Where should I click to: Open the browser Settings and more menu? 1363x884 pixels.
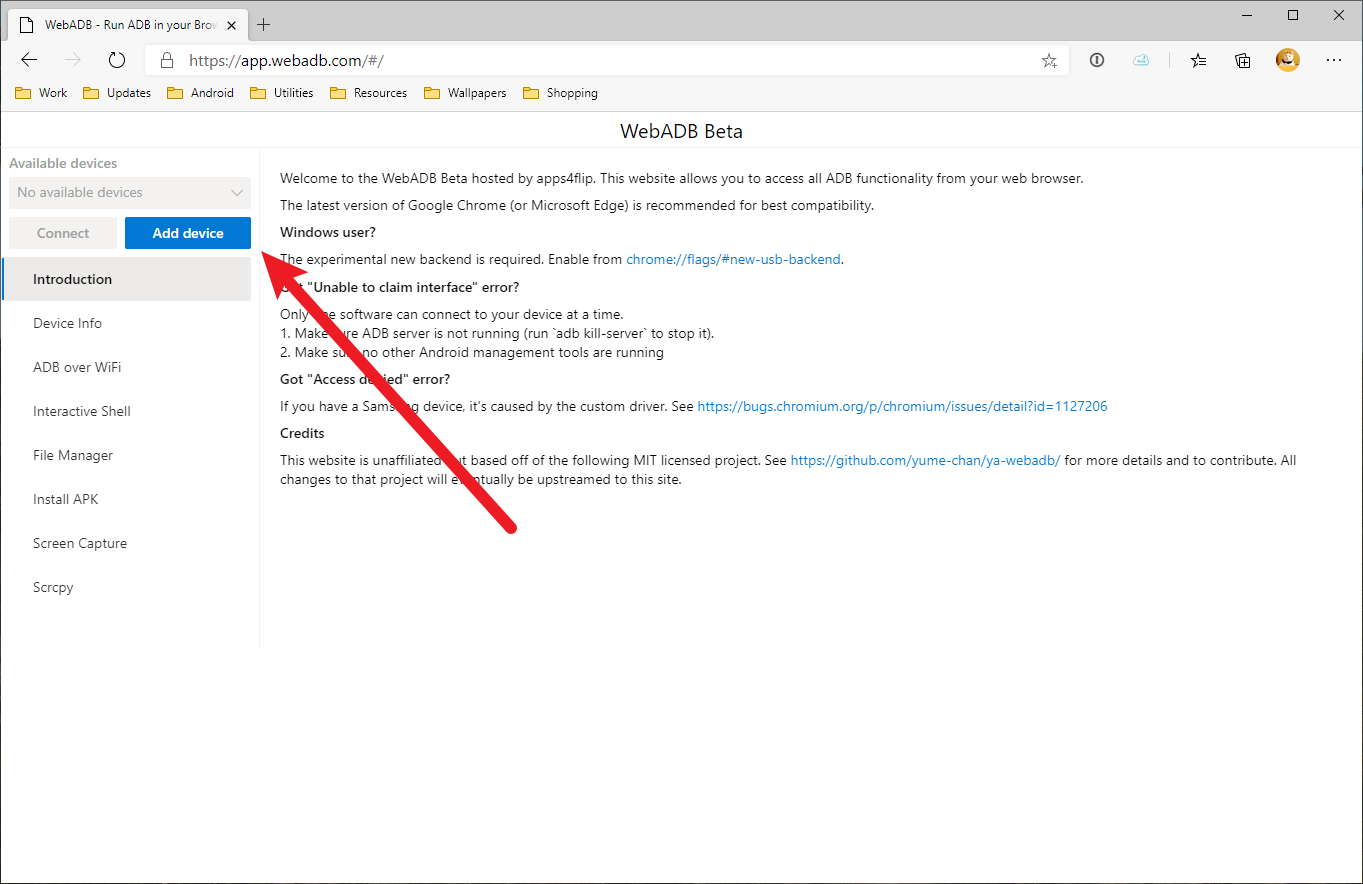pyautogui.click(x=1334, y=60)
